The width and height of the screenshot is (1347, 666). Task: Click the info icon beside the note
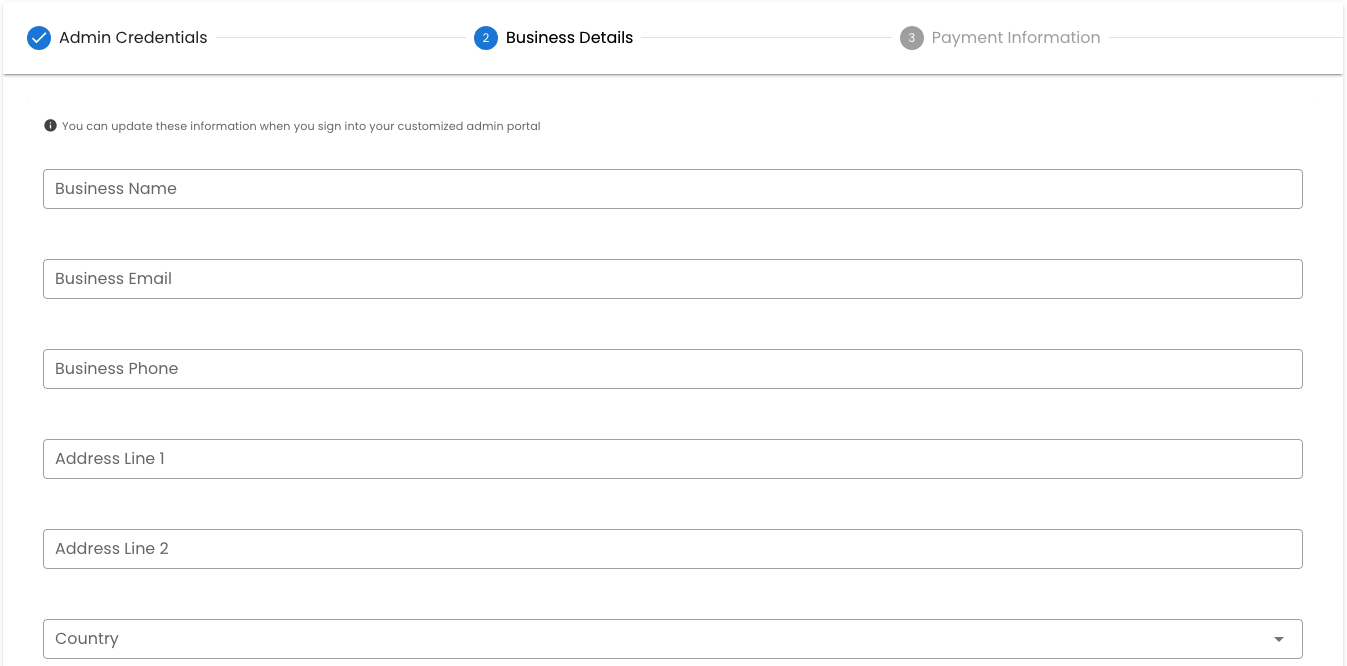(50, 126)
